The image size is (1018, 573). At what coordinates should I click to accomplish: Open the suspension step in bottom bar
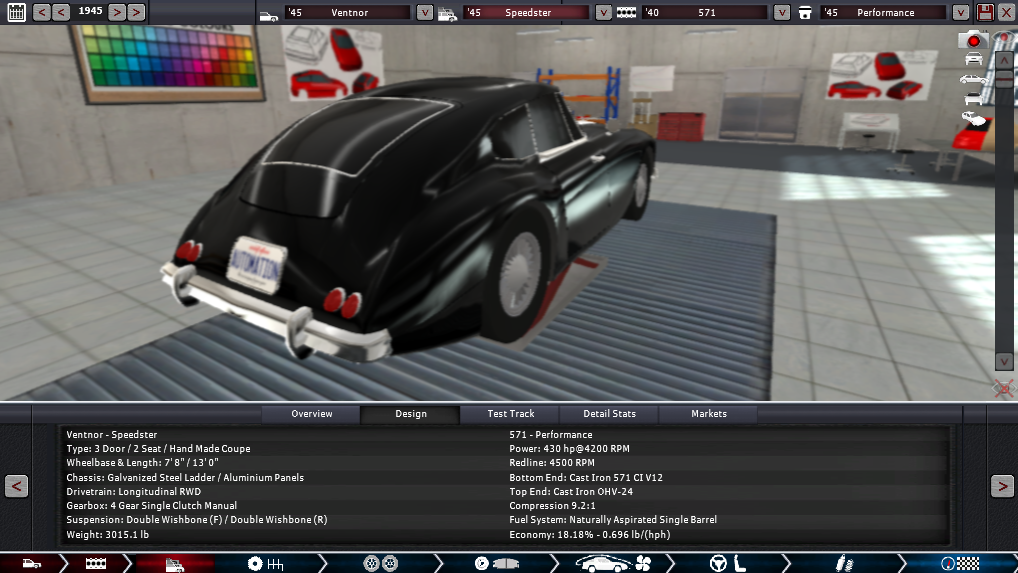pyautogui.click(x=842, y=564)
